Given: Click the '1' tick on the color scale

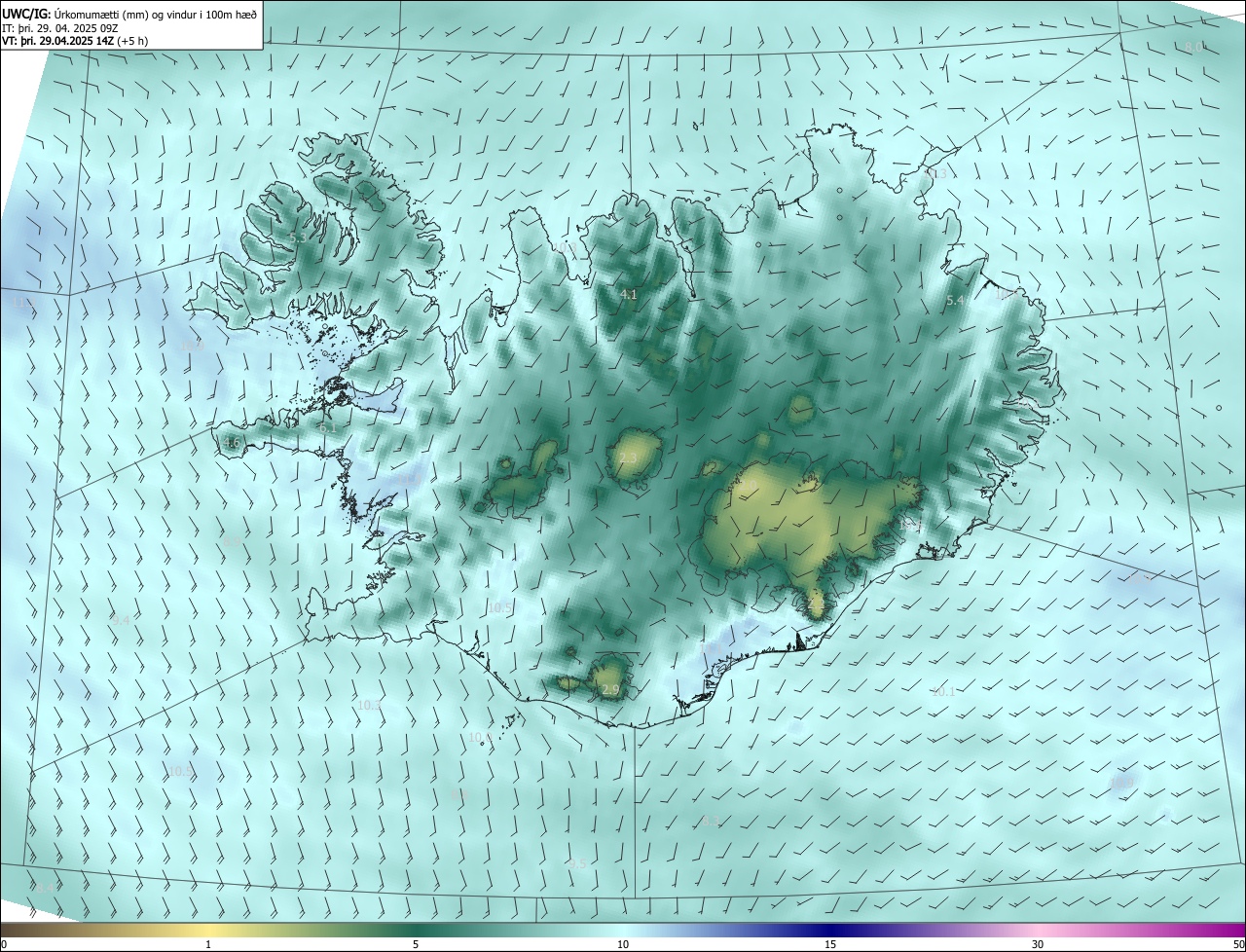Looking at the screenshot, I should pos(208,945).
